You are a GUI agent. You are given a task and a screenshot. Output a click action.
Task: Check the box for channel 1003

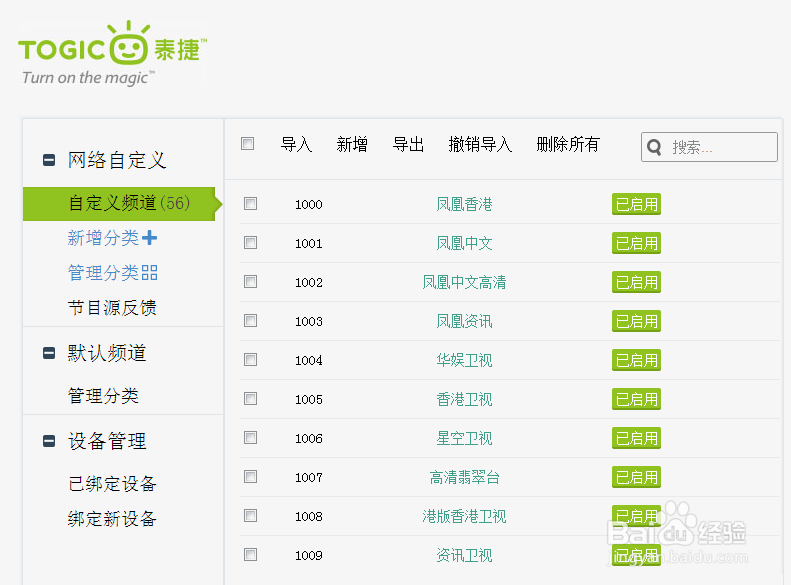coord(250,321)
